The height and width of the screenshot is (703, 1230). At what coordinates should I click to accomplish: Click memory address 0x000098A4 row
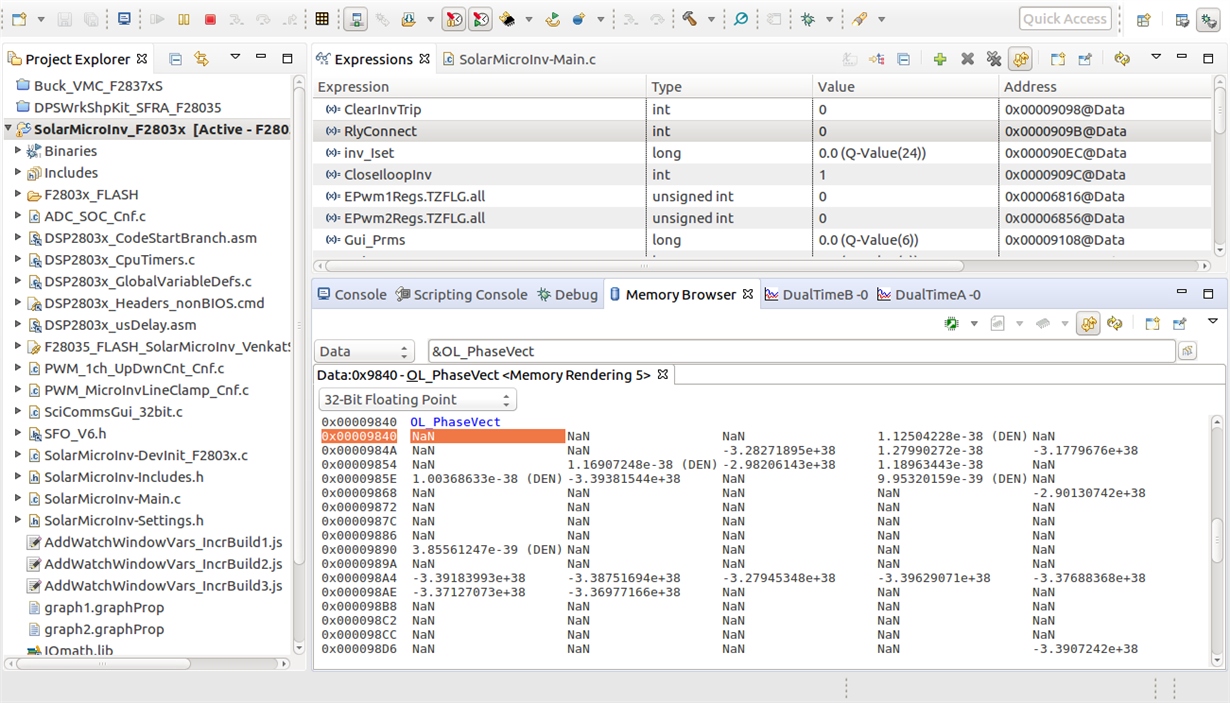click(x=359, y=578)
